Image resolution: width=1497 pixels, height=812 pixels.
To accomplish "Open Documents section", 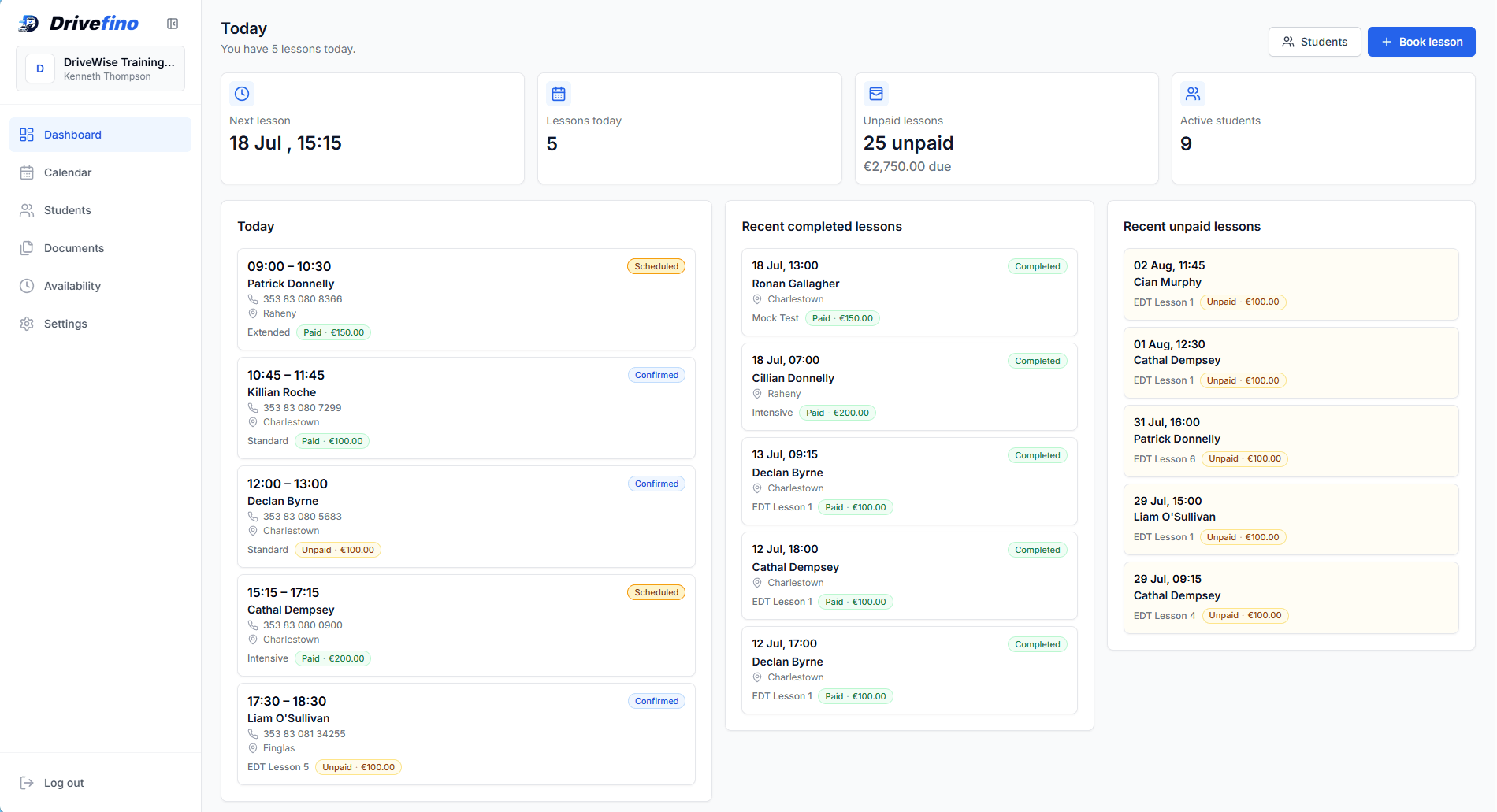I will click(x=100, y=248).
